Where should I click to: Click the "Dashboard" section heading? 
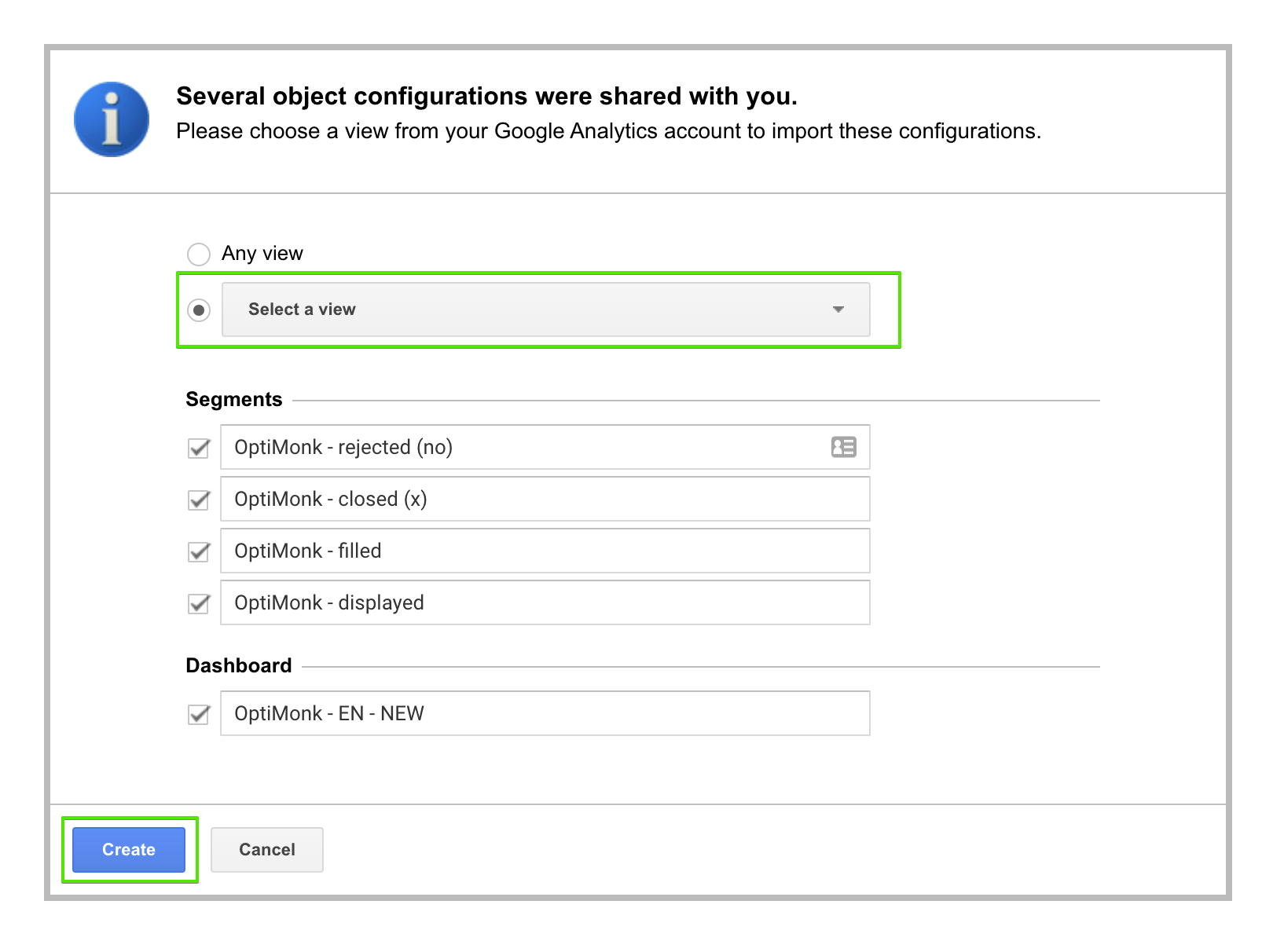tap(239, 665)
